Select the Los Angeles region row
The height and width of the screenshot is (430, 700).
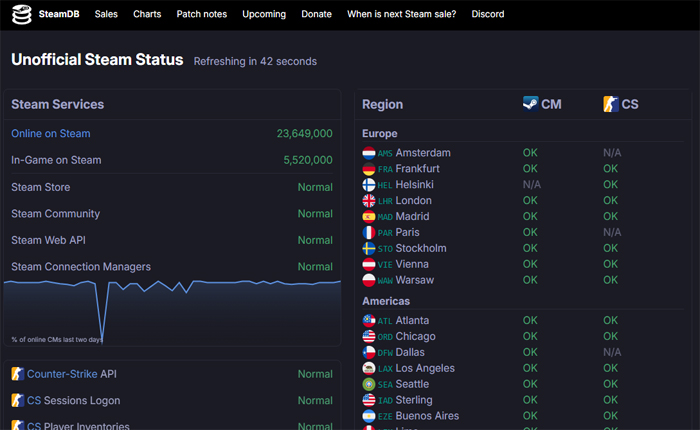(x=427, y=368)
